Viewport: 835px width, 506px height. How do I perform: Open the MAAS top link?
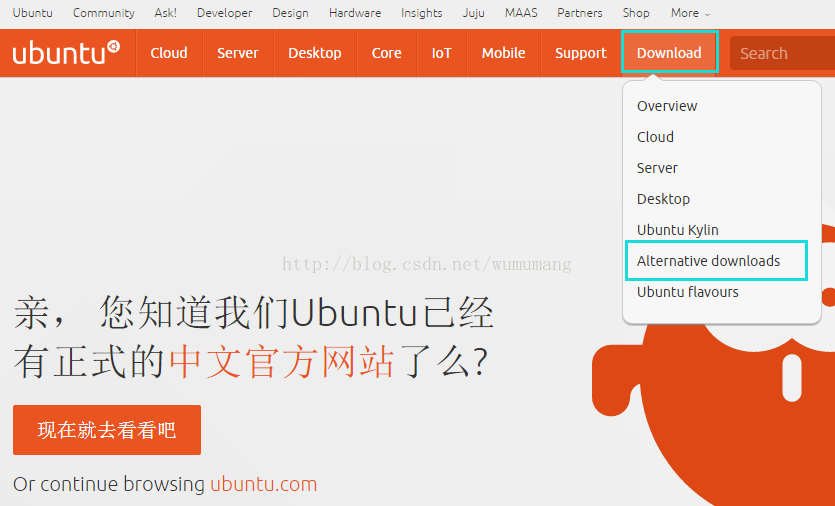[521, 13]
